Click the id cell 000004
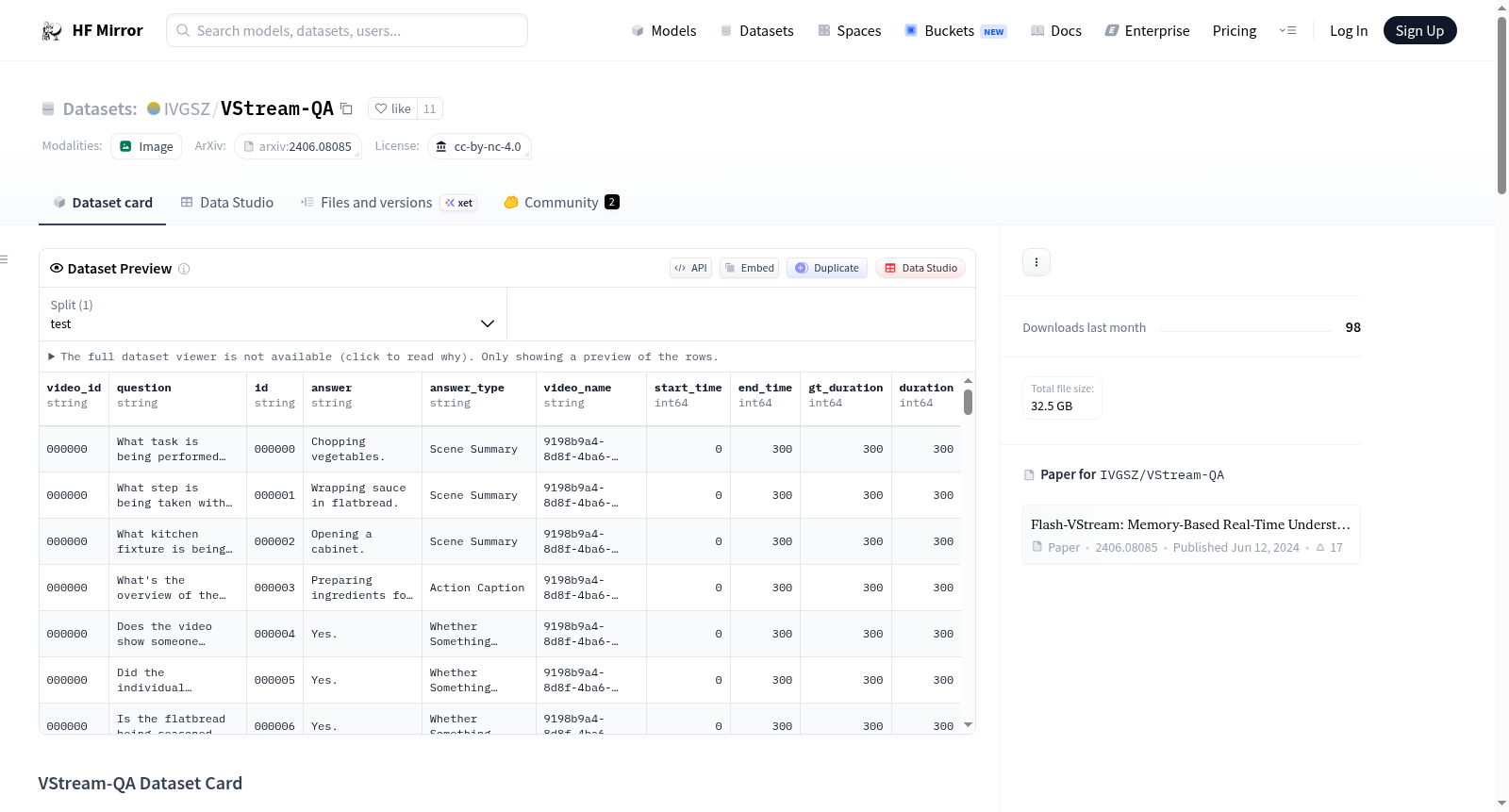The height and width of the screenshot is (812, 1509). pos(274,635)
